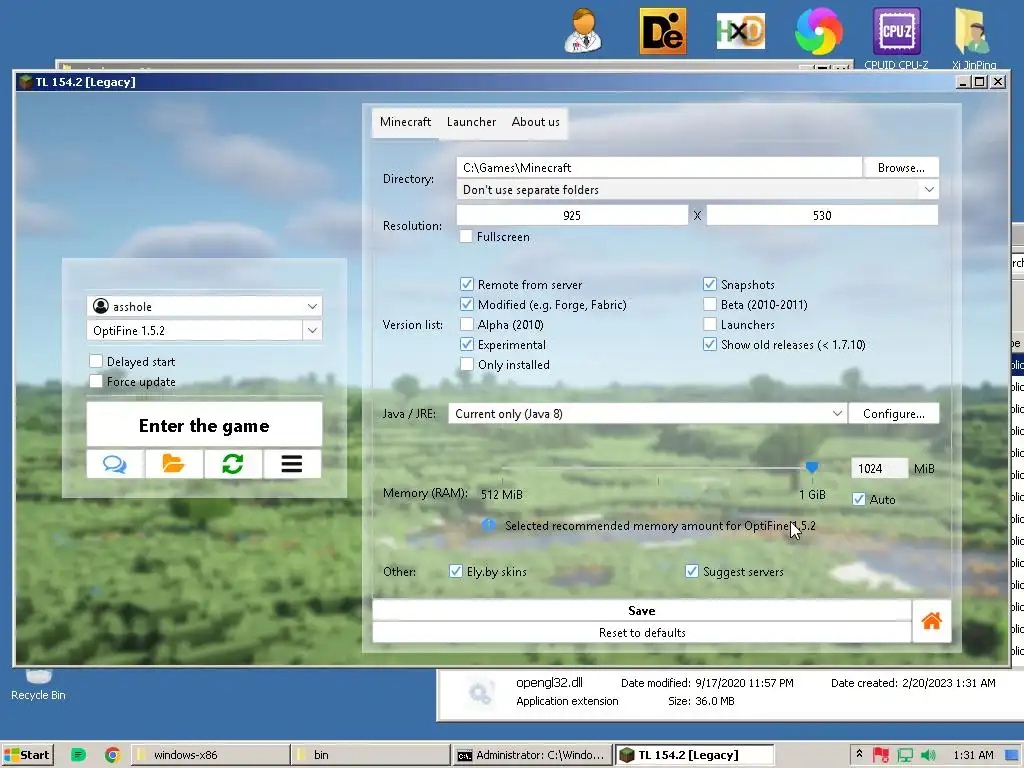Open the De desktop icon
1024x768 pixels.
click(663, 31)
